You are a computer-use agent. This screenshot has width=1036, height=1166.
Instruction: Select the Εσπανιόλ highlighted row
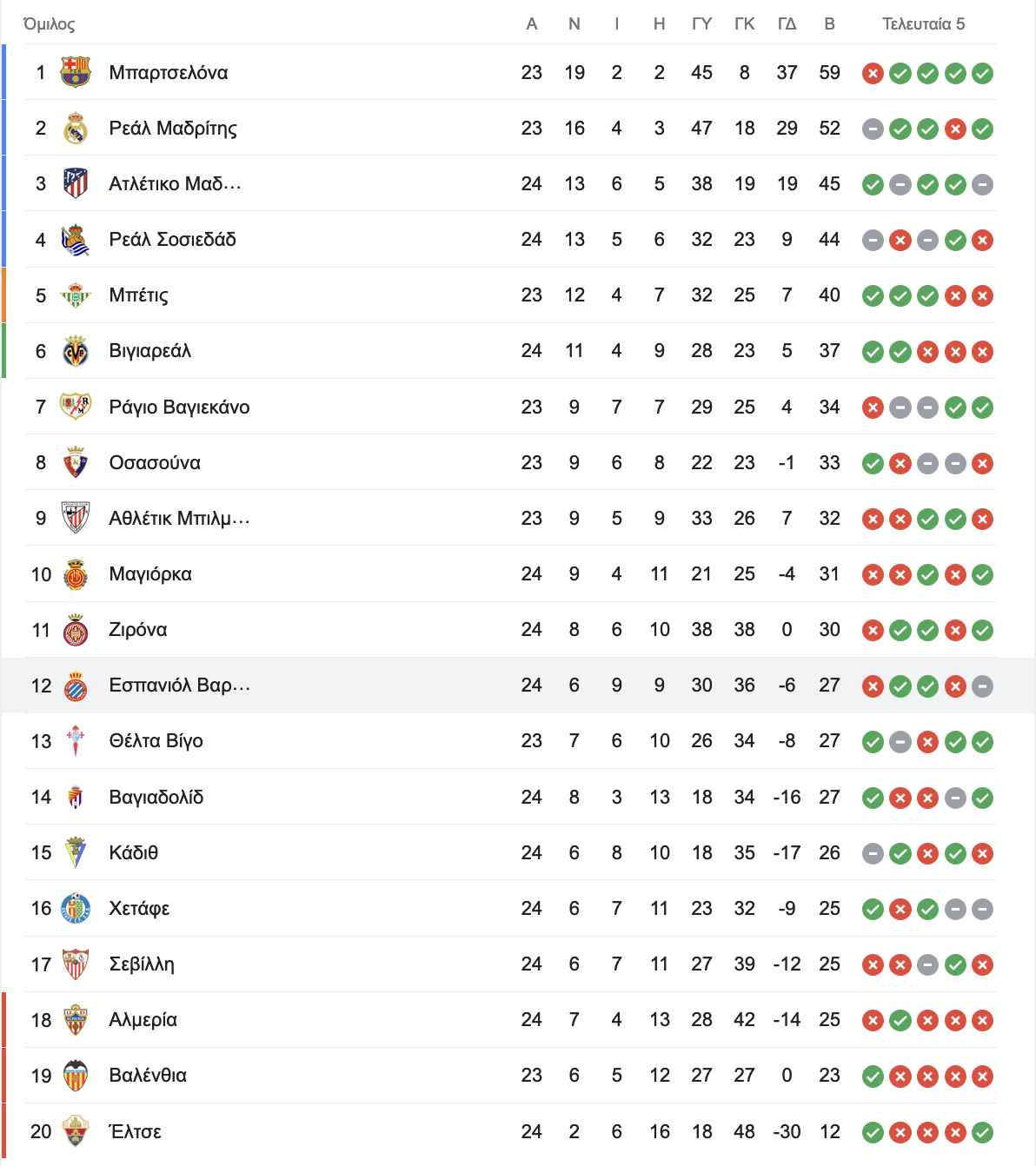coord(518,686)
